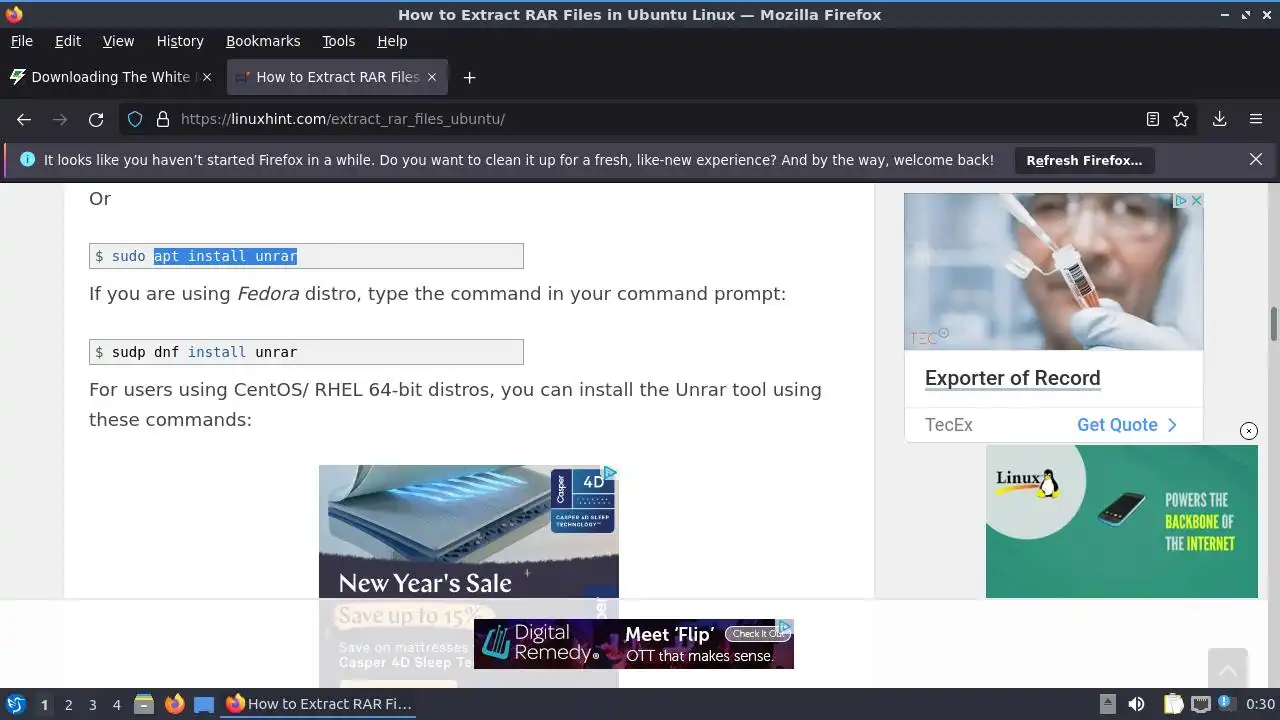Close the Linux sidebar ad overlay
The width and height of the screenshot is (1280, 720).
click(1249, 431)
